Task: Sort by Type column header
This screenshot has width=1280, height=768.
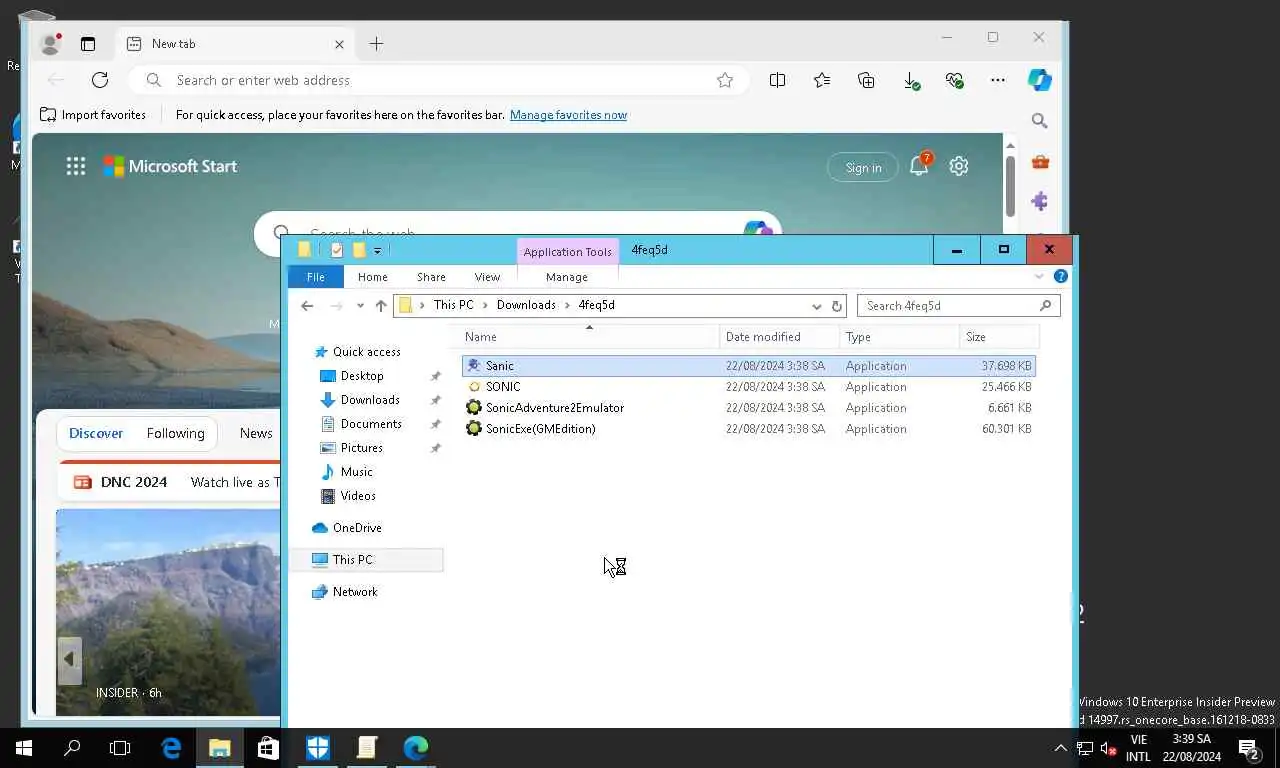Action: tap(899, 337)
